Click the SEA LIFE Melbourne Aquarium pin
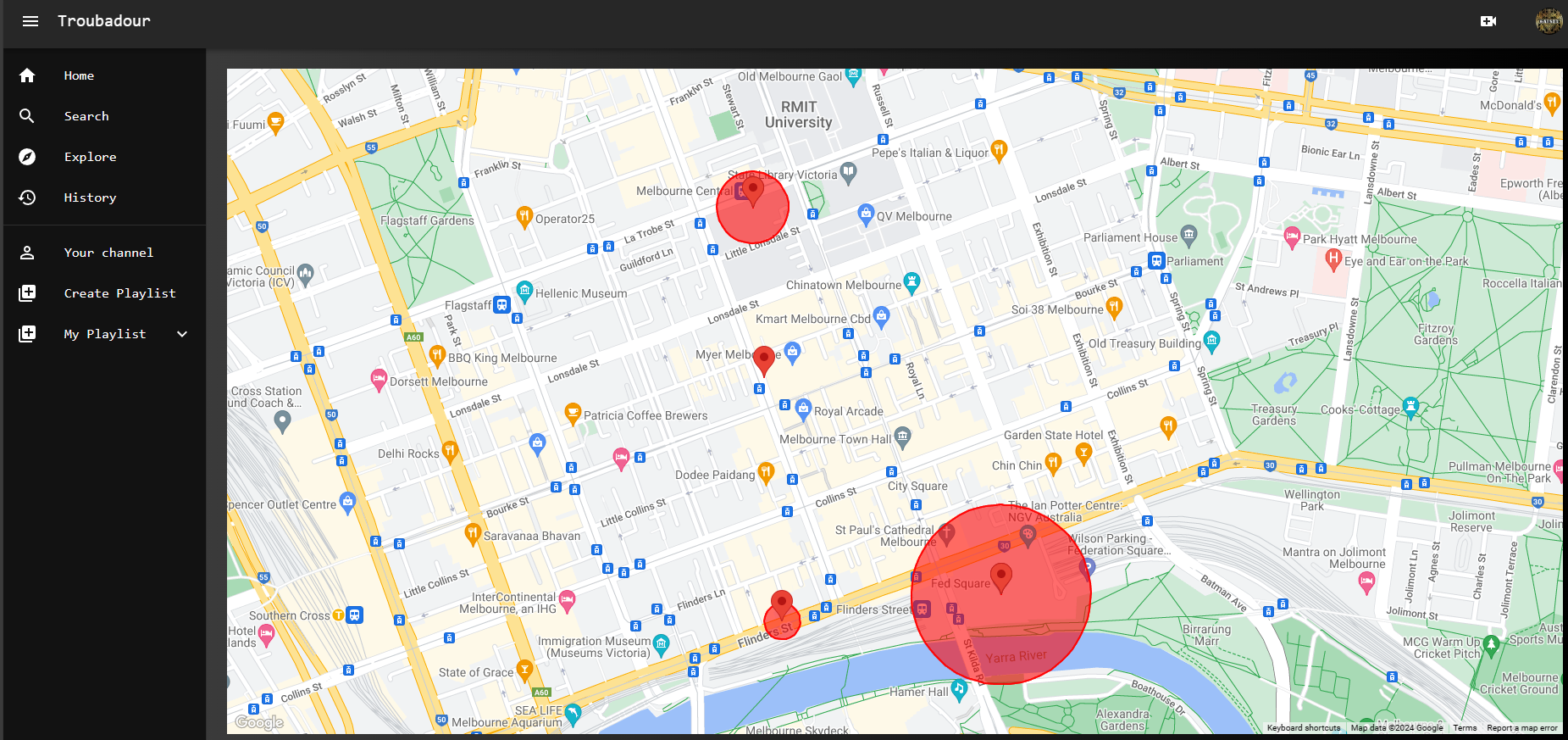 pyautogui.click(x=573, y=715)
